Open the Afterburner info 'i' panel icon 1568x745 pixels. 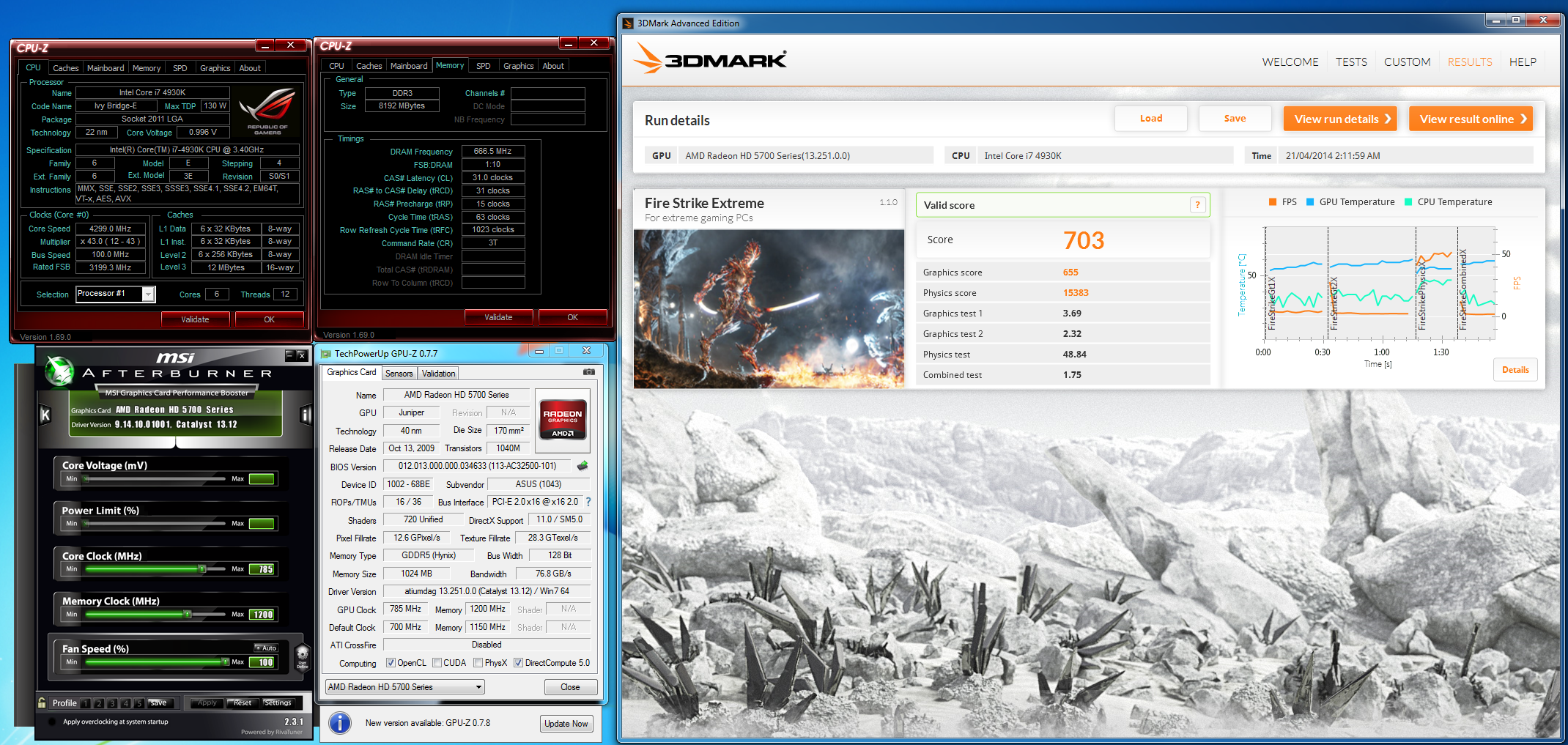pyautogui.click(x=306, y=416)
